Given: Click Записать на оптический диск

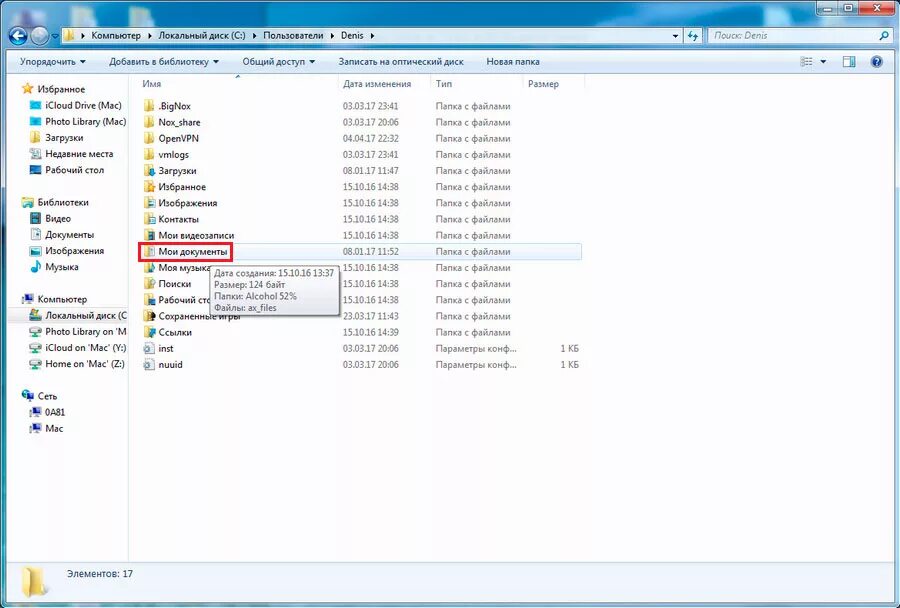Looking at the screenshot, I should [x=401, y=61].
